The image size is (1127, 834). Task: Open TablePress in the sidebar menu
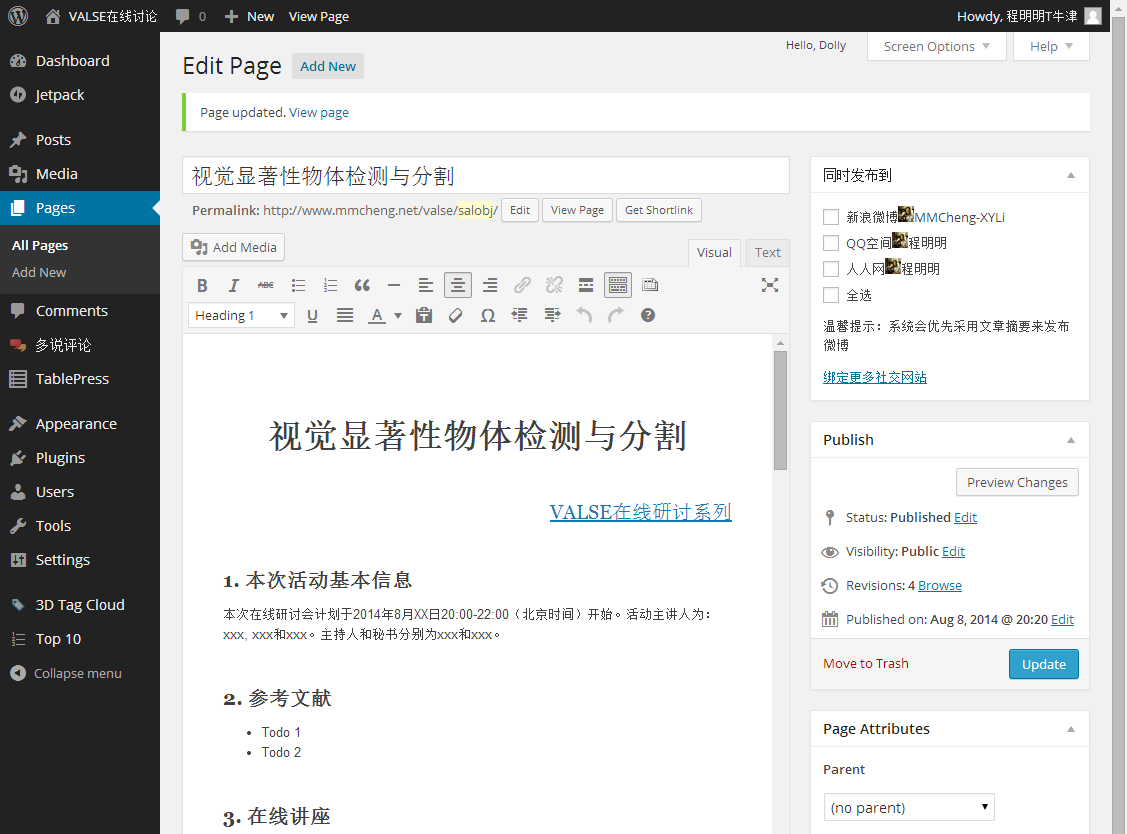(x=72, y=379)
